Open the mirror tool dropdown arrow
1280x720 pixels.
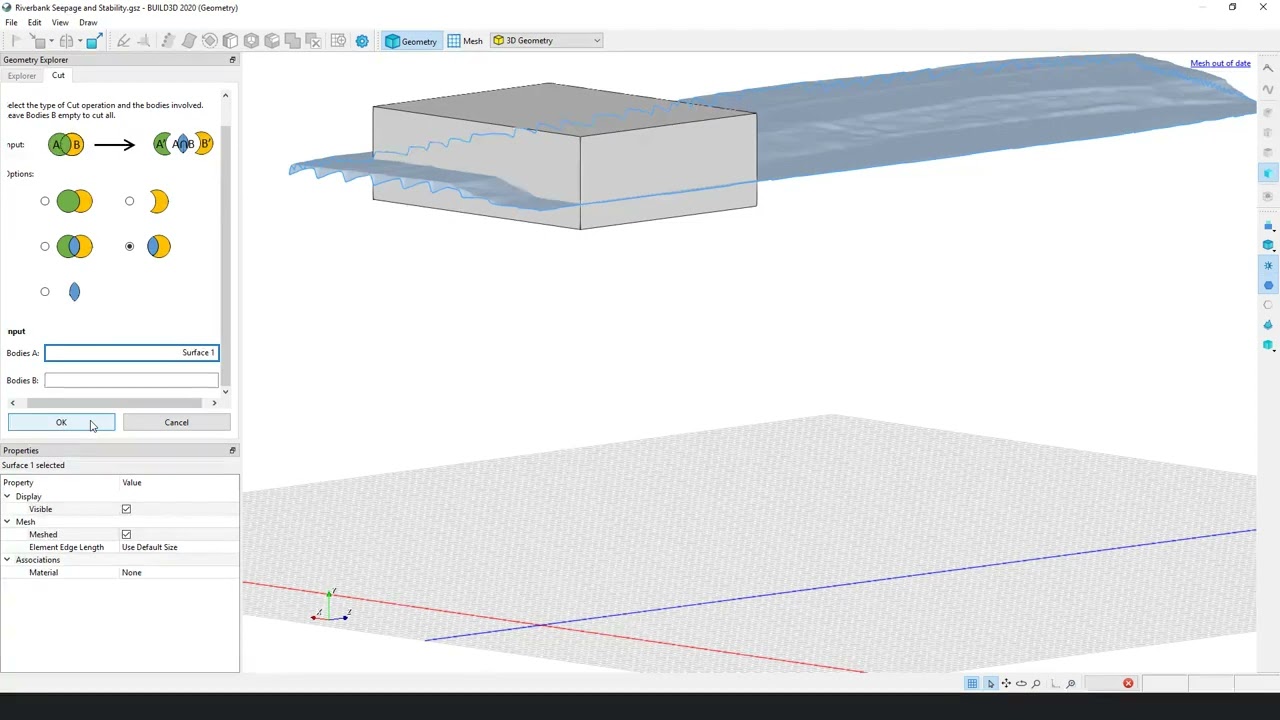80,41
